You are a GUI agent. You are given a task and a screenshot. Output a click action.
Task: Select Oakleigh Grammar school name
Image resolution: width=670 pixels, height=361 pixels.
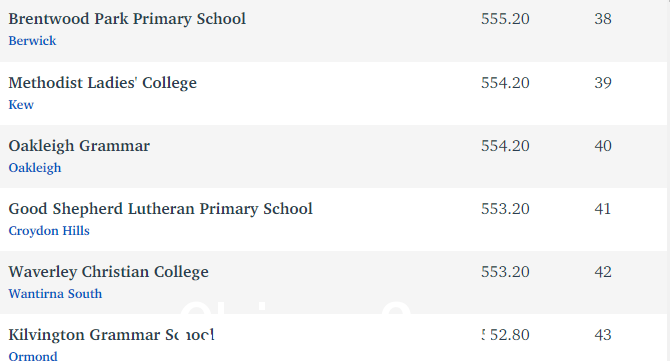[x=79, y=146]
